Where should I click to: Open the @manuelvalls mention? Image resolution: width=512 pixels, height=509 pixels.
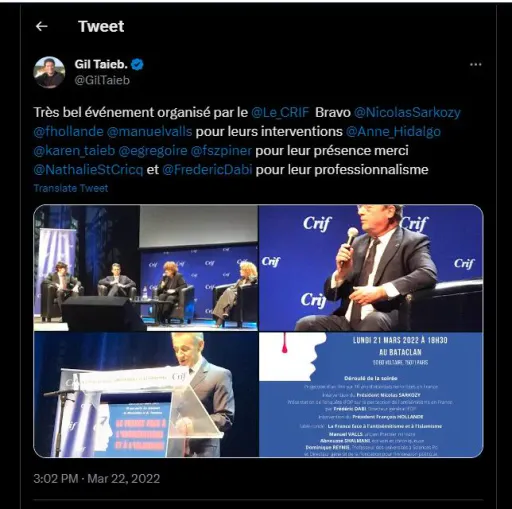[x=149, y=131]
